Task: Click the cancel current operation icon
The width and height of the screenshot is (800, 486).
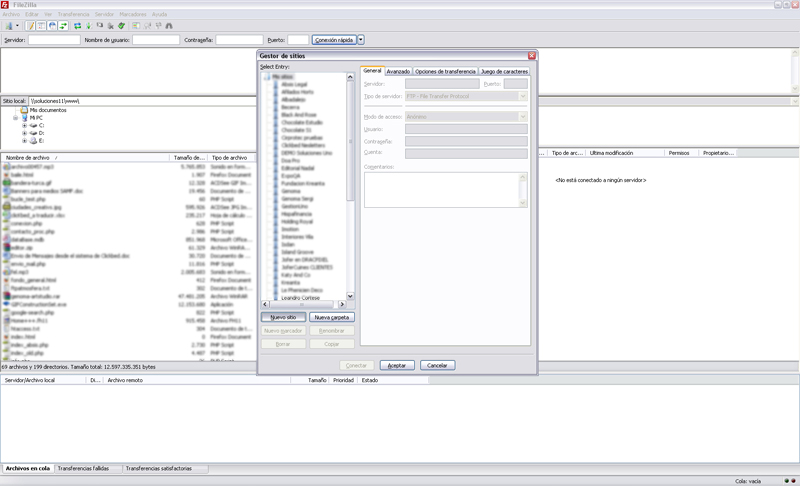Action: 99,25
